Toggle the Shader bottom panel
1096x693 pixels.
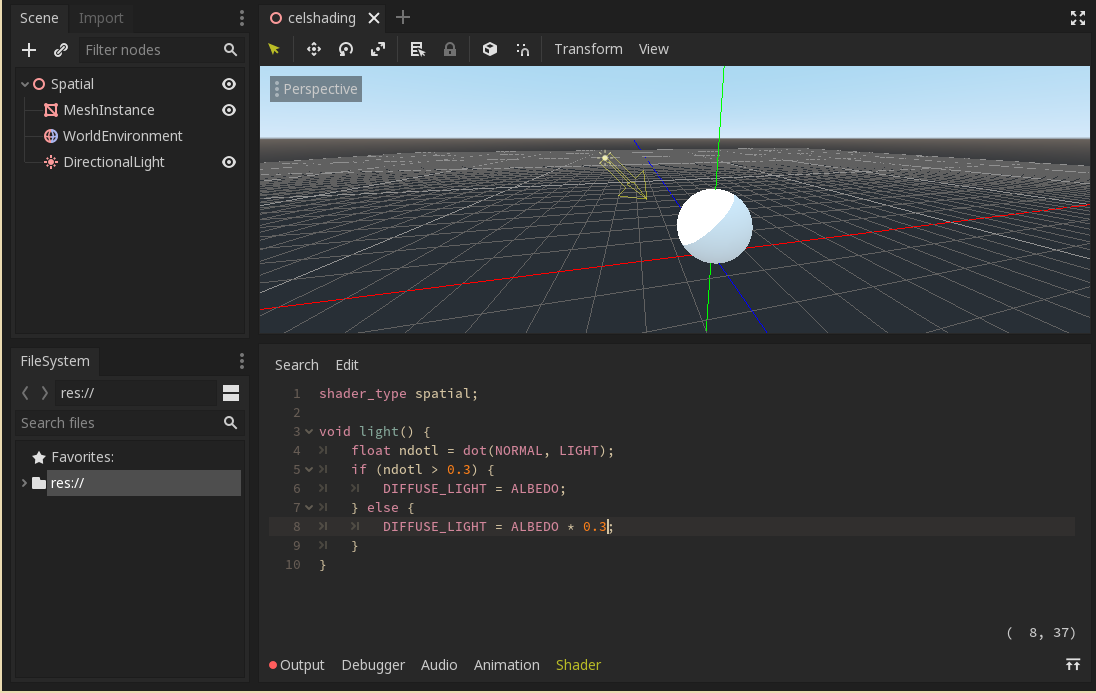coord(578,665)
